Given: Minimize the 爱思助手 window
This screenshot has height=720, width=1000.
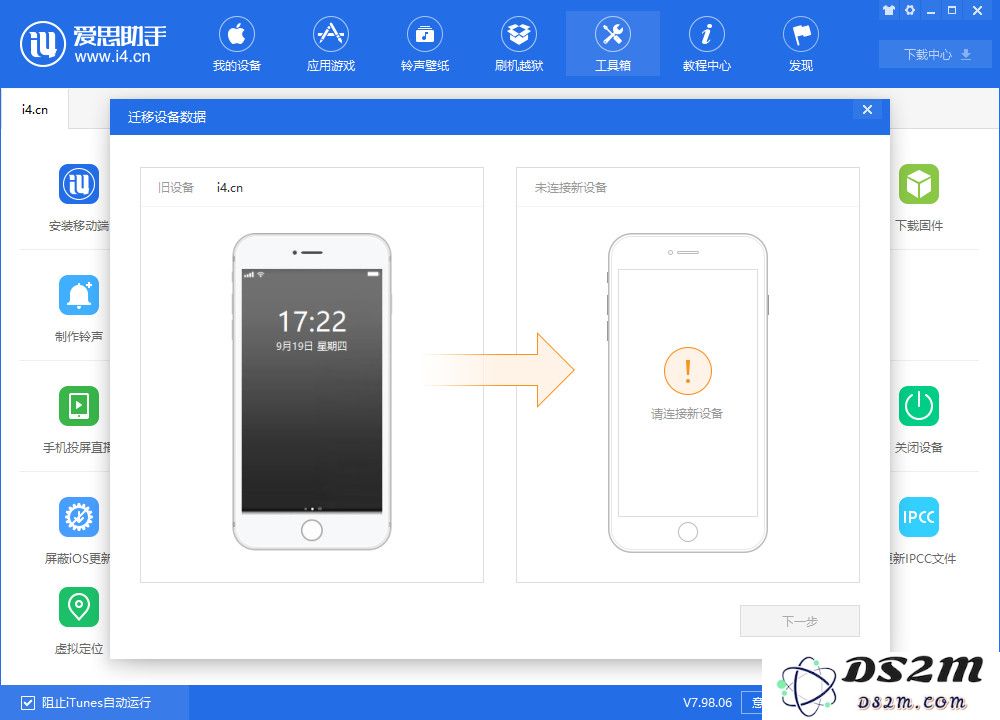Looking at the screenshot, I should [x=931, y=10].
